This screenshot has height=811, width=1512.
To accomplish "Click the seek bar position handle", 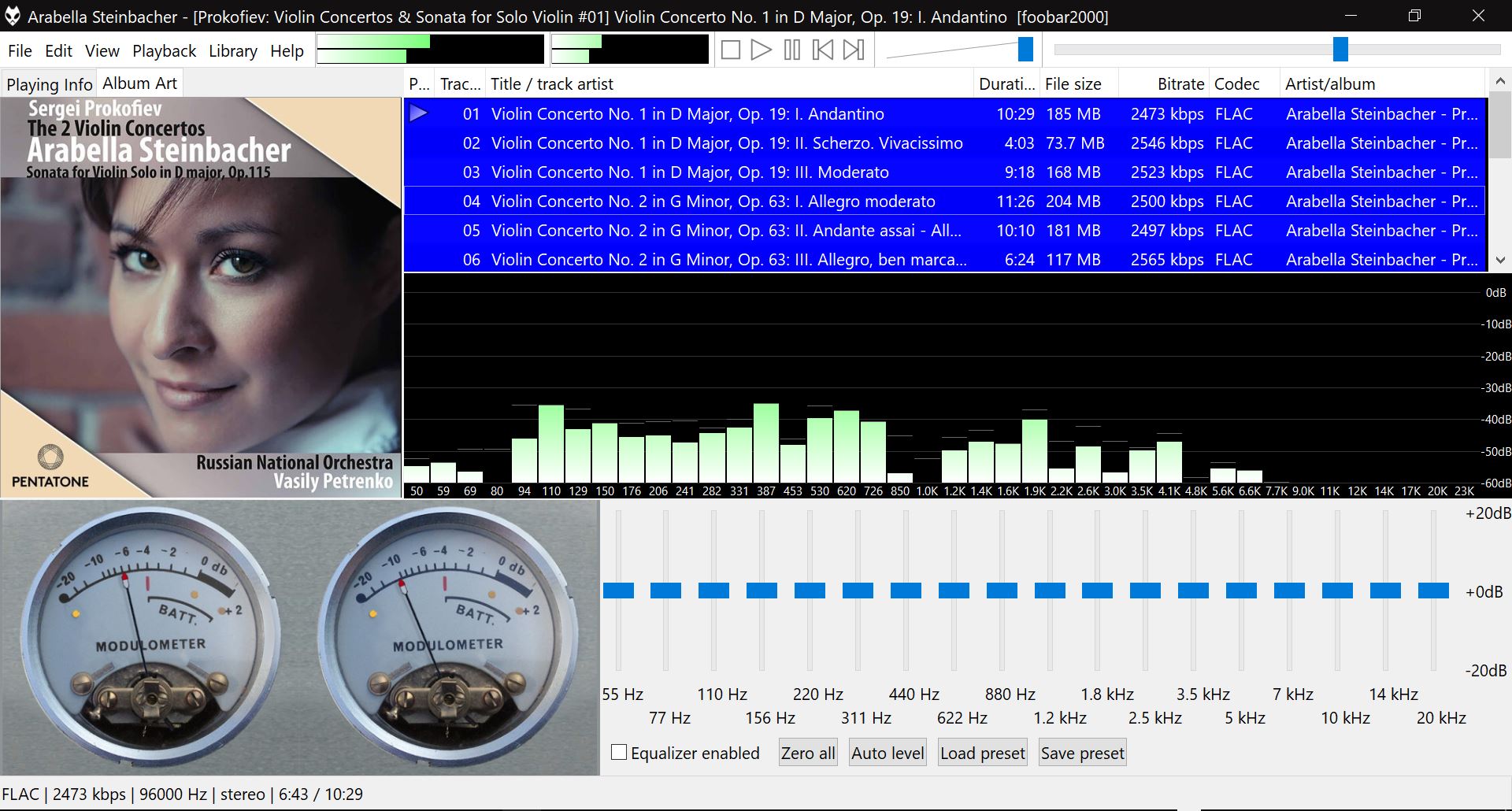I will point(1340,49).
